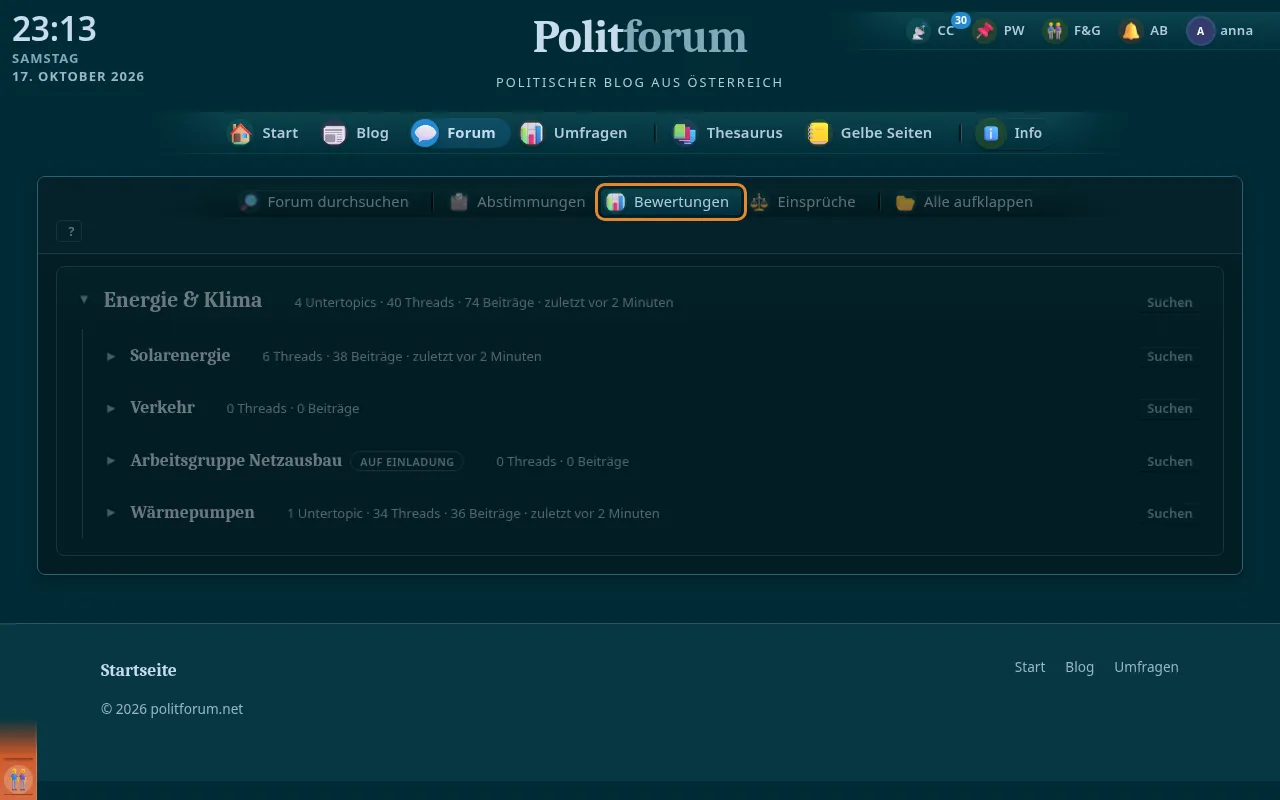Select the Bewertungen tab
Screen dimensions: 1280x800
(x=671, y=202)
